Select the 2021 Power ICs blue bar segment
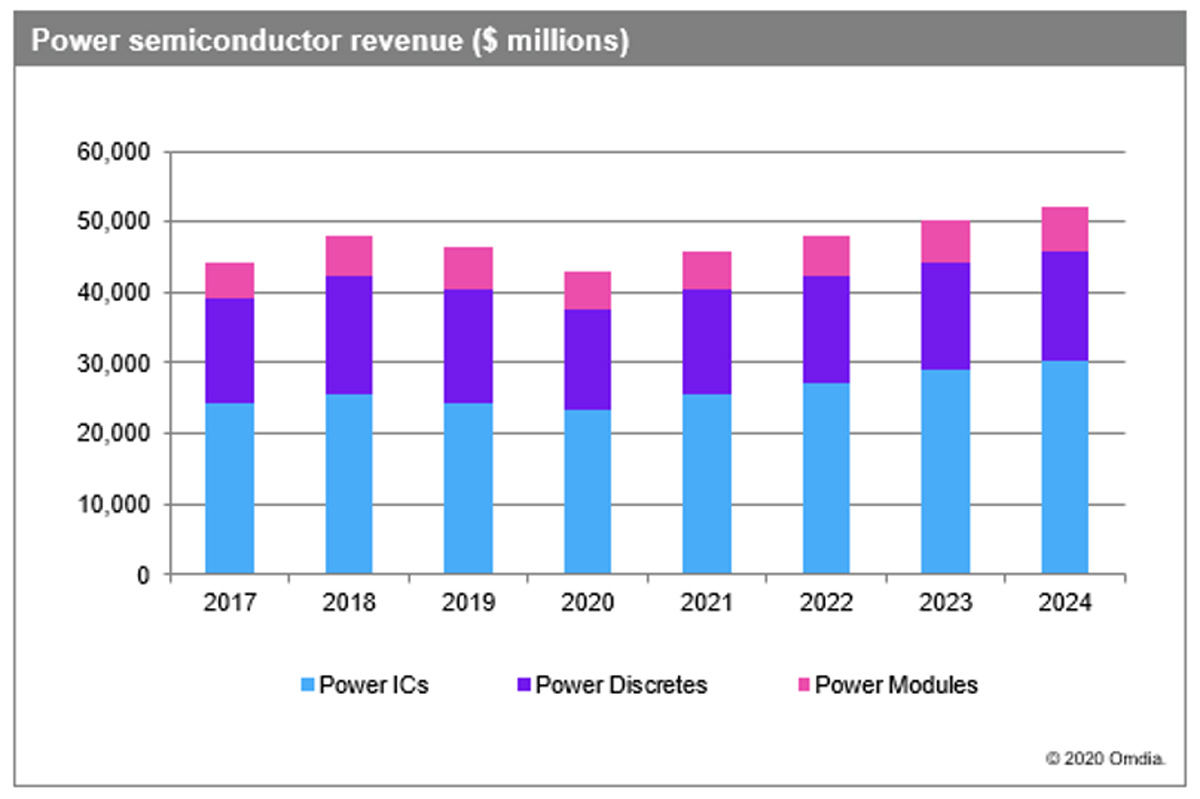This screenshot has height=799, width=1200. [x=707, y=484]
